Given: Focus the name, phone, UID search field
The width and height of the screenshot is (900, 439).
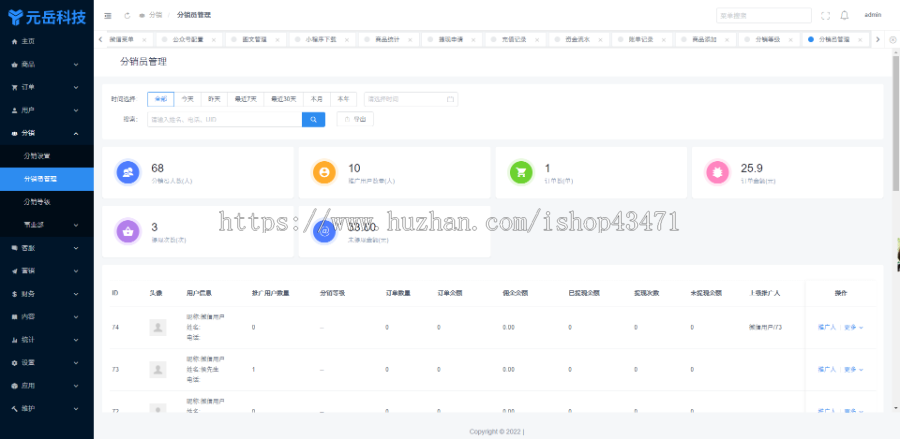Looking at the screenshot, I should 224,119.
